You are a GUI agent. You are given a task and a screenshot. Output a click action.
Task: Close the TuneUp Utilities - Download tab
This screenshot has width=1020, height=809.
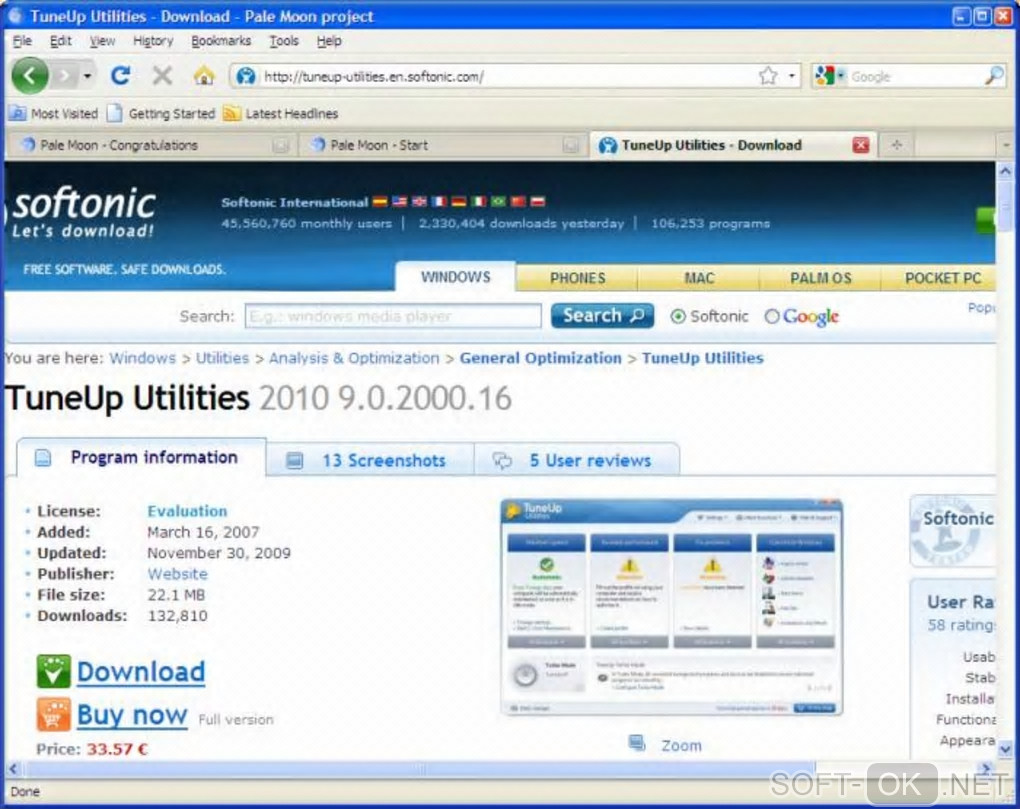point(861,145)
